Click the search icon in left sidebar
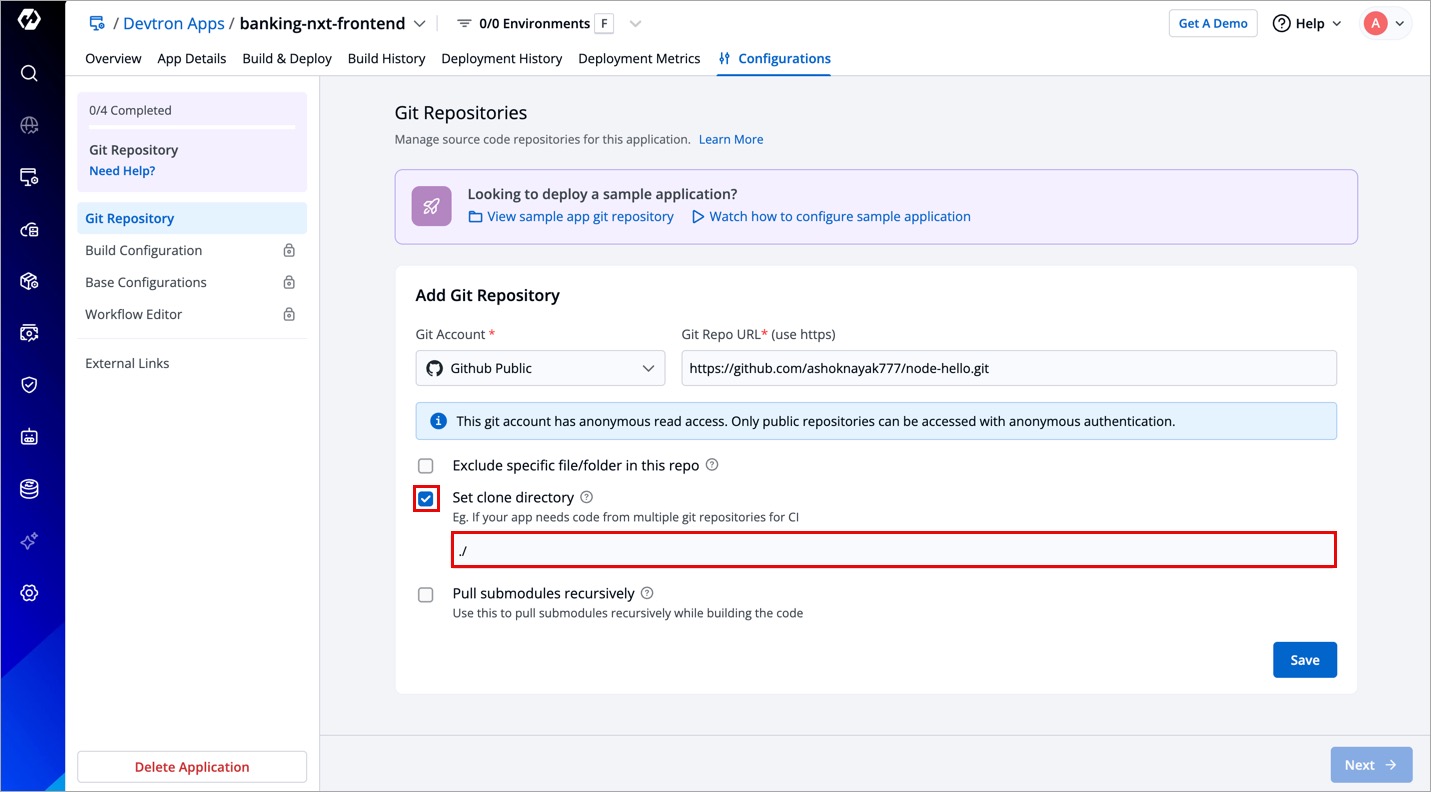Viewport: 1431px width, 792px height. pos(29,73)
